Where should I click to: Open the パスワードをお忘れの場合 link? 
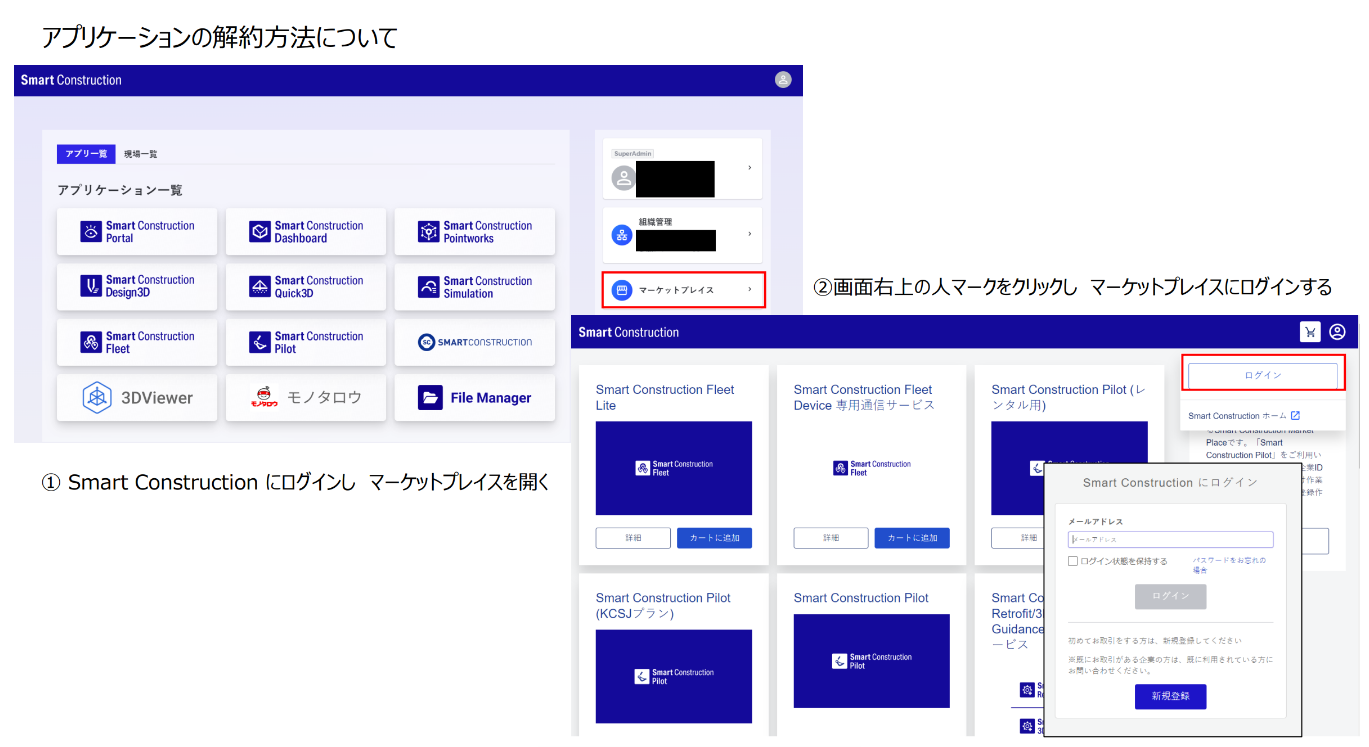[x=1229, y=565]
